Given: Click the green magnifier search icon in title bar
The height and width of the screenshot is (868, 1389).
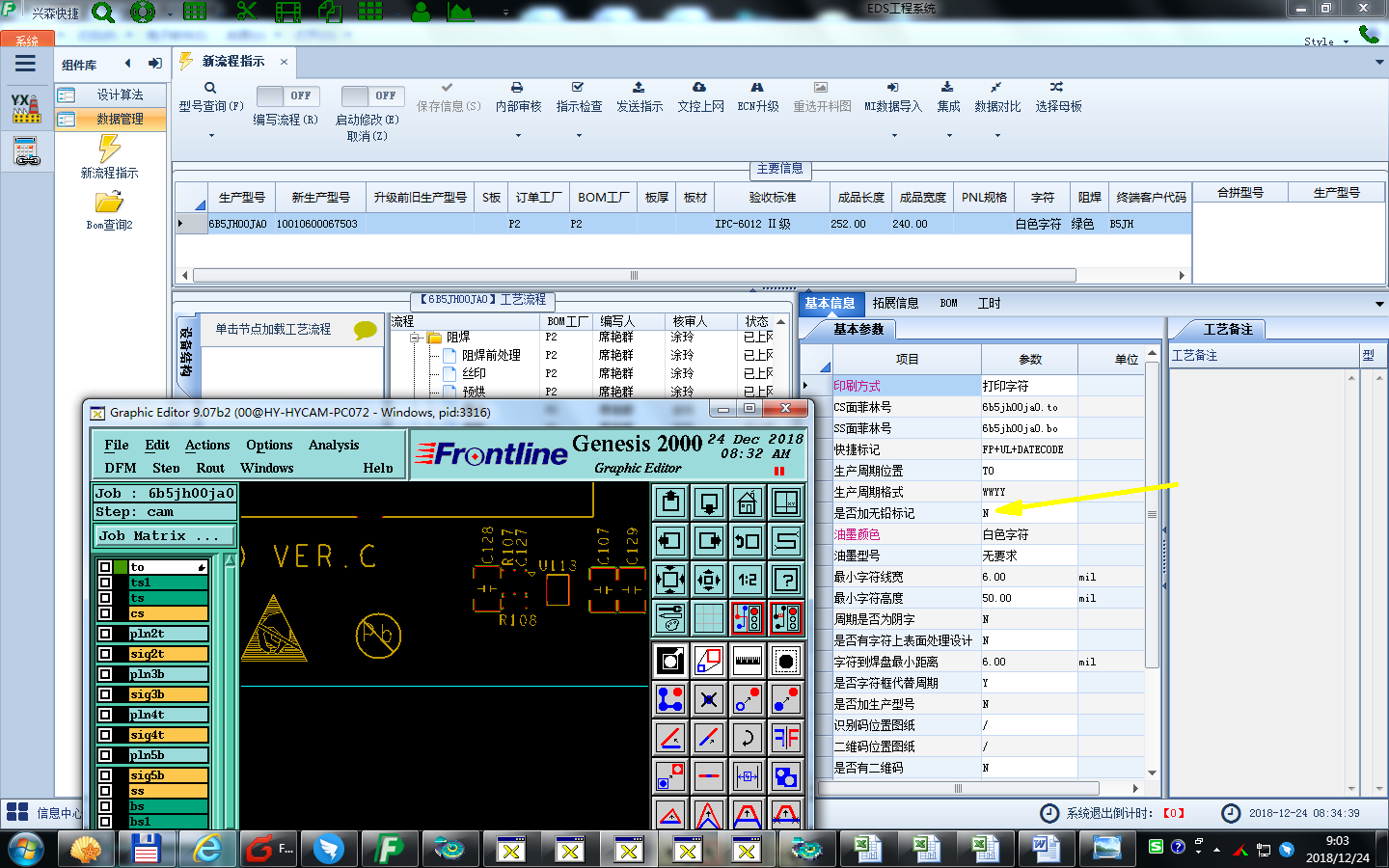Looking at the screenshot, I should 103,13.
